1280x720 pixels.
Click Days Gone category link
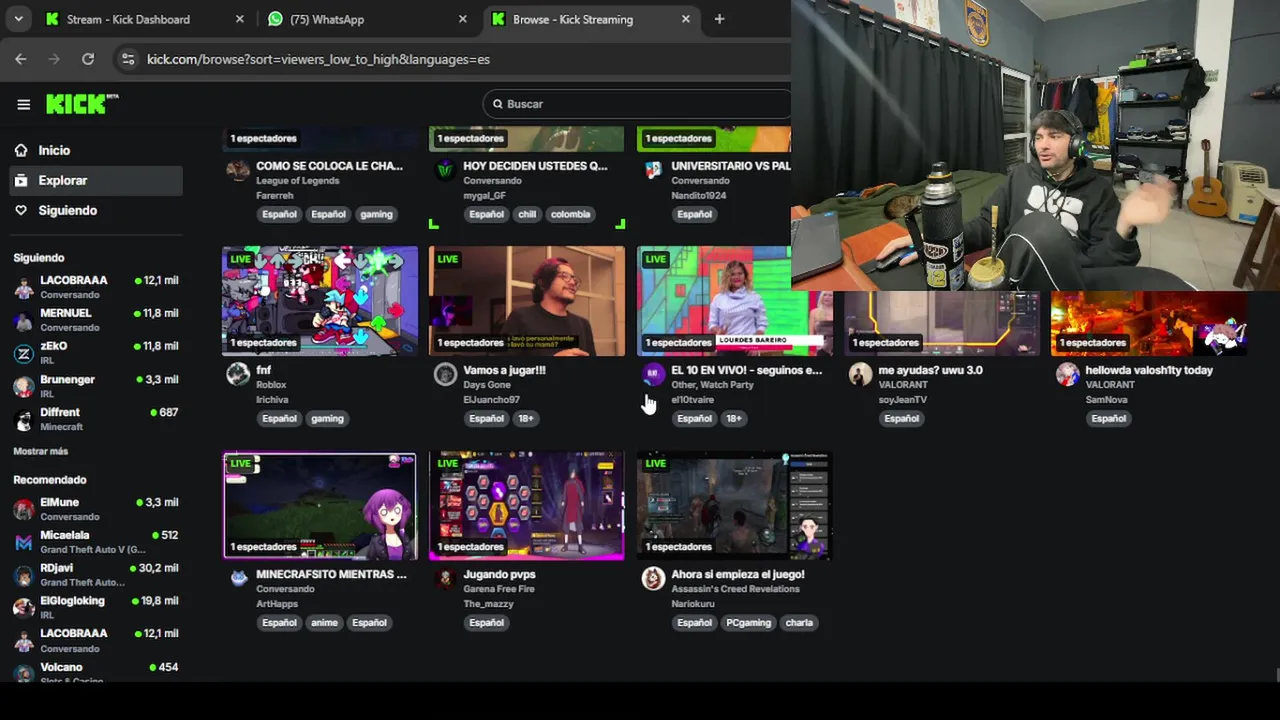488,385
